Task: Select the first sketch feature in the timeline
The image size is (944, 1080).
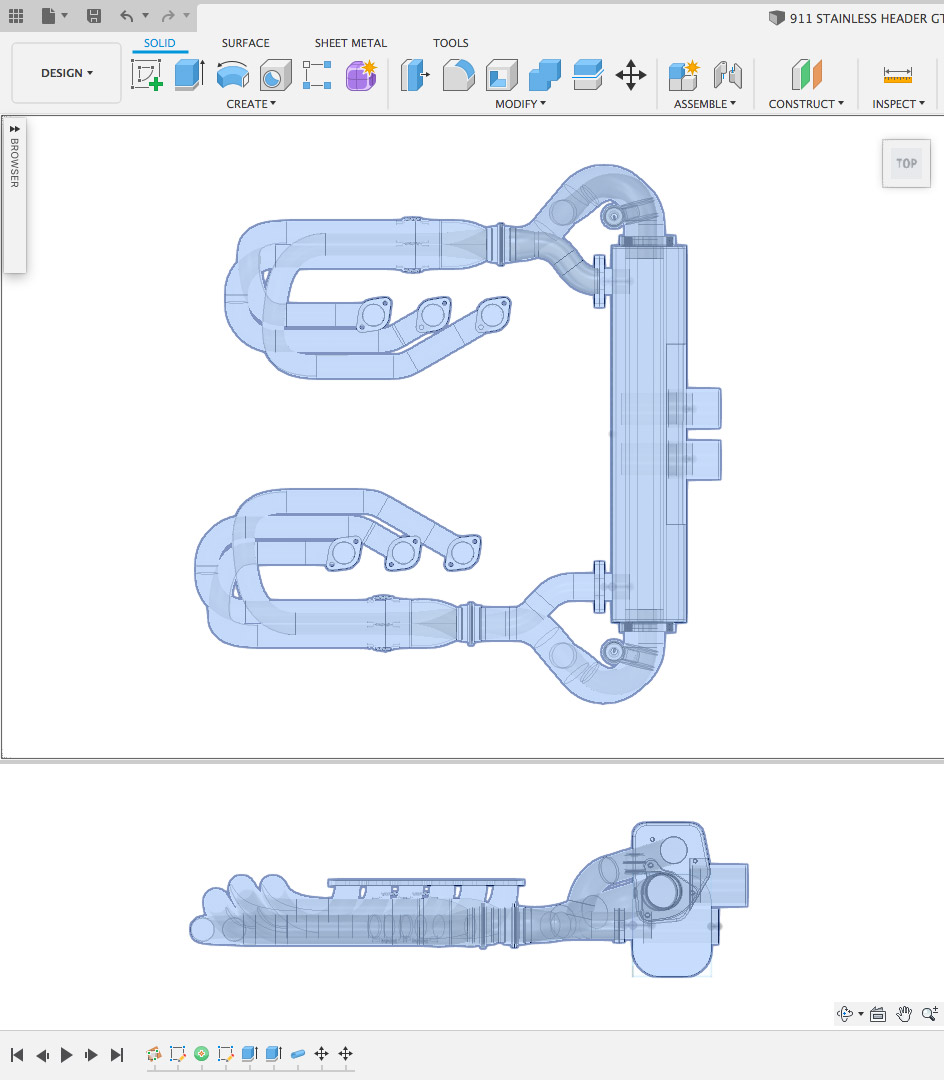Action: [x=178, y=1053]
